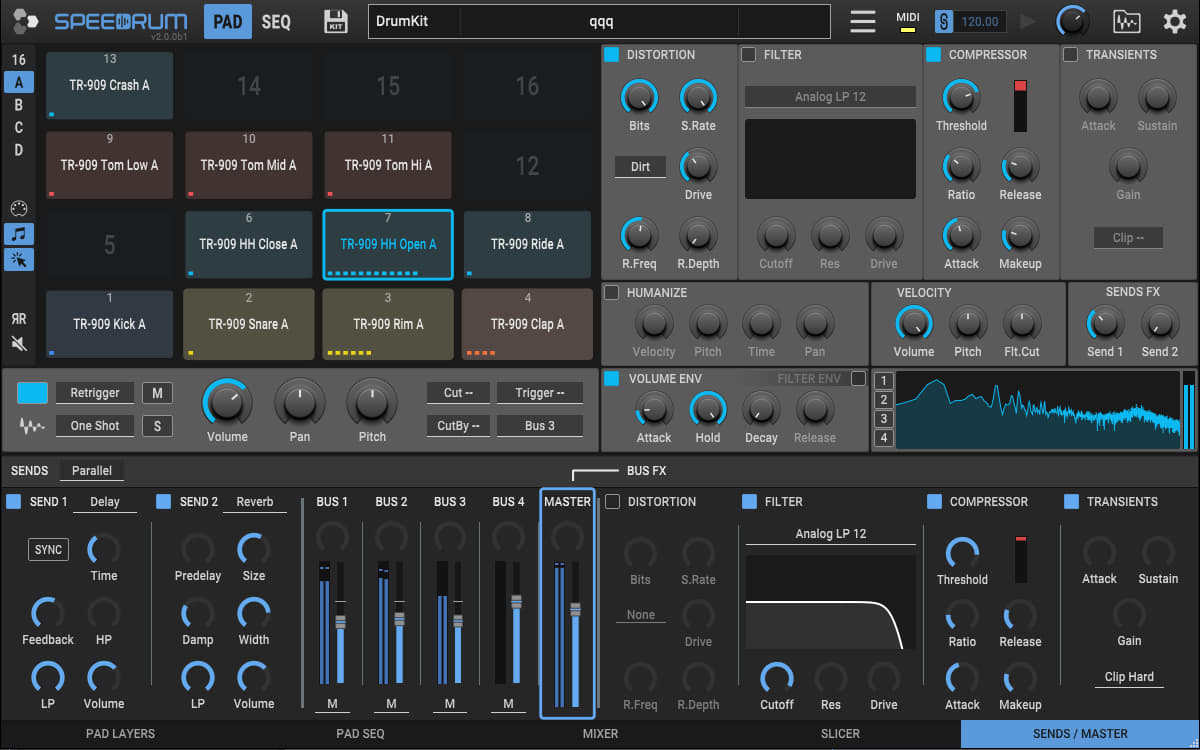
Task: Open the Speedrum hexagon logo menu
Action: 24,20
